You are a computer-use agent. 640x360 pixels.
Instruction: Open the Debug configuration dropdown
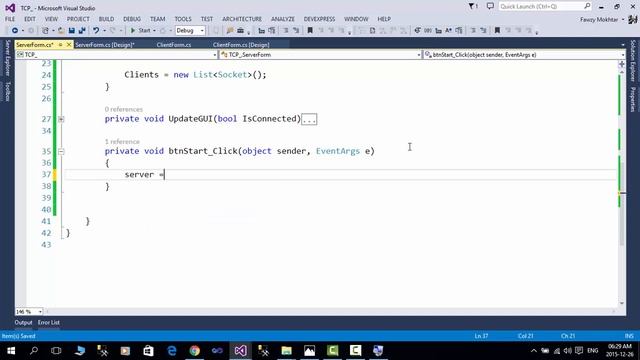tap(190, 31)
